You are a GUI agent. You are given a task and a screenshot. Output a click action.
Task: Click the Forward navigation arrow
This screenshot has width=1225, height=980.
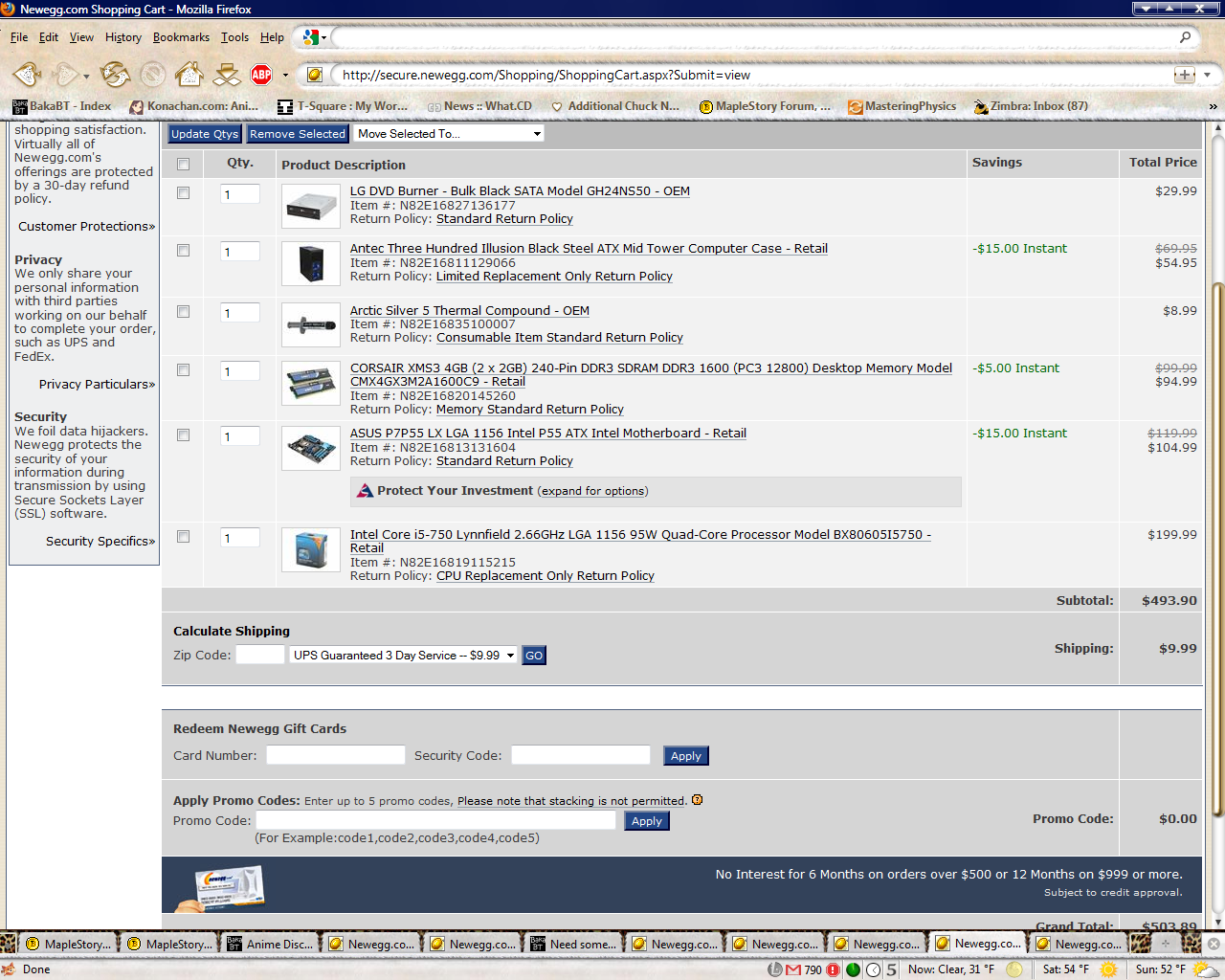[65, 74]
